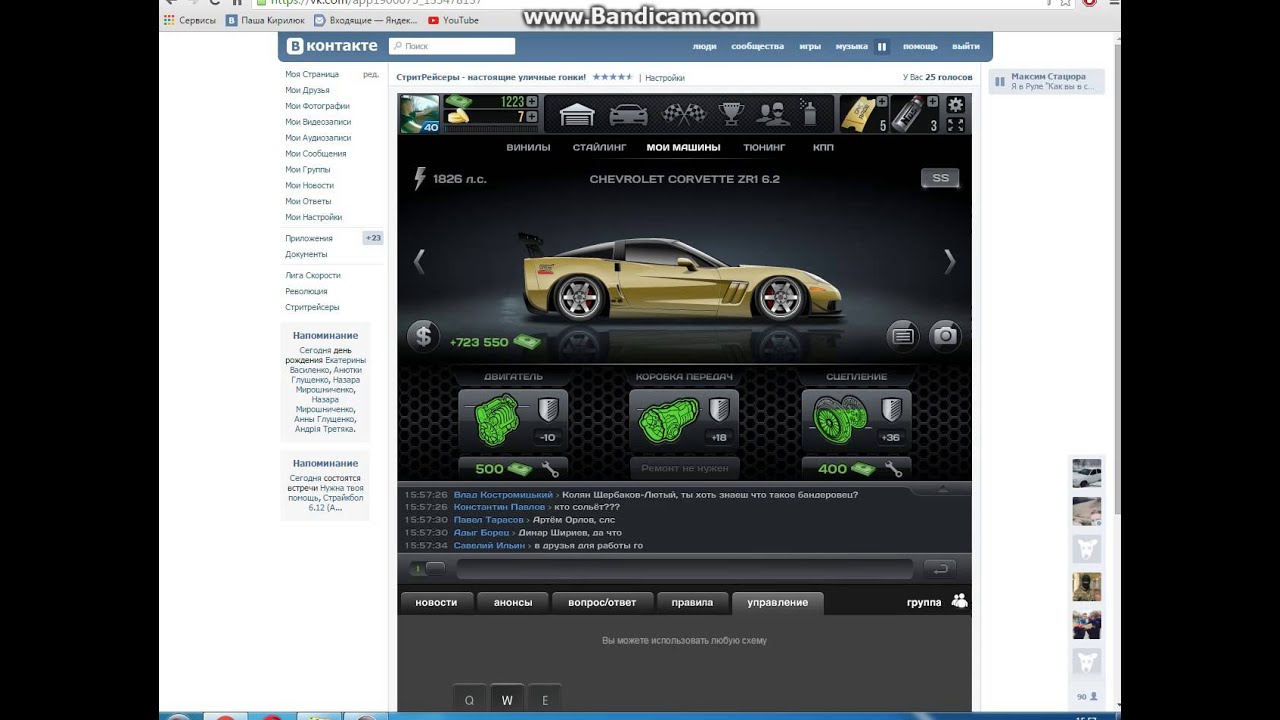Open the вопрос/ответ tab
The width and height of the screenshot is (1280, 720).
click(602, 602)
